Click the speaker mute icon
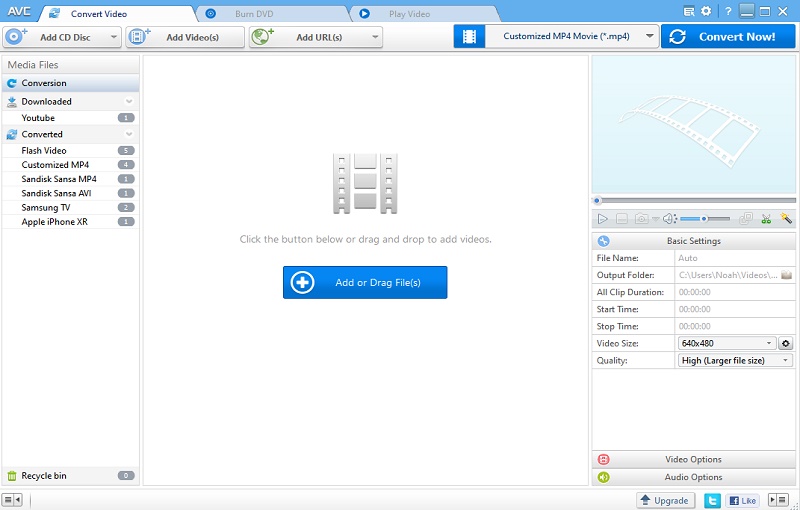Image resolution: width=800 pixels, height=510 pixels. pyautogui.click(x=669, y=219)
